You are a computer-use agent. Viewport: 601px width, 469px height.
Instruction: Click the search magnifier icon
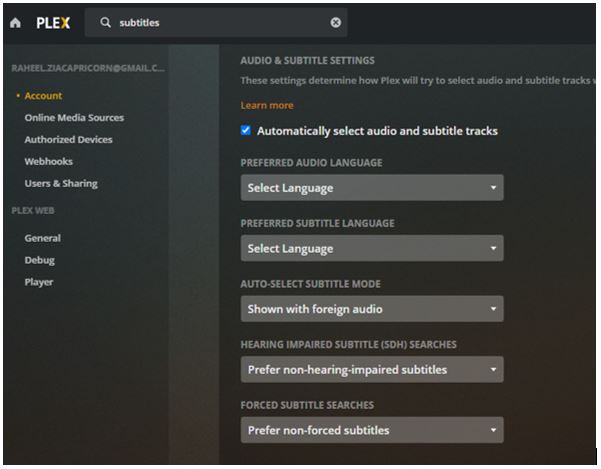pyautogui.click(x=105, y=23)
